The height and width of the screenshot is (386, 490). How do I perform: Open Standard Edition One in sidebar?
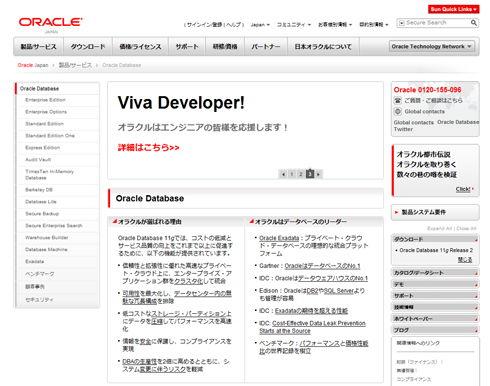pyautogui.click(x=50, y=136)
